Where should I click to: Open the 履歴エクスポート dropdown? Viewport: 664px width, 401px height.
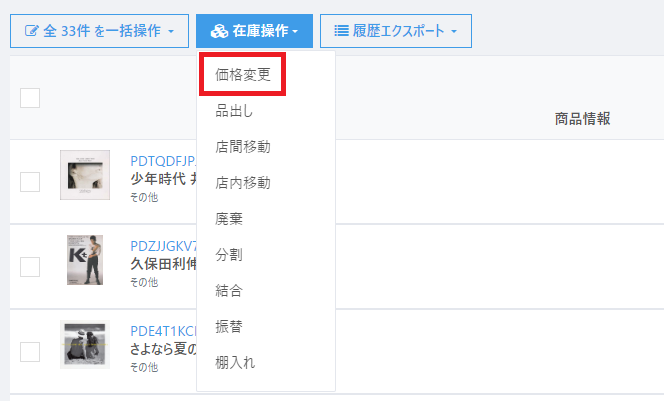pyautogui.click(x=395, y=31)
